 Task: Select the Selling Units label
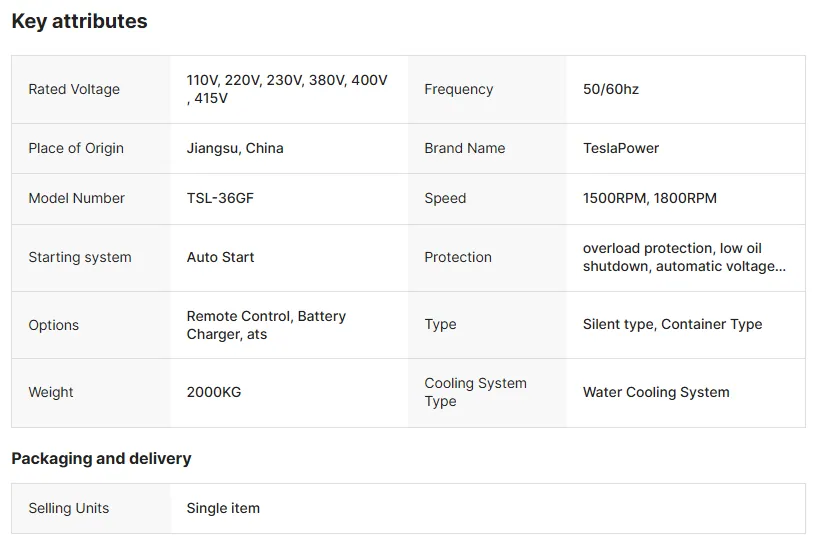tap(69, 508)
